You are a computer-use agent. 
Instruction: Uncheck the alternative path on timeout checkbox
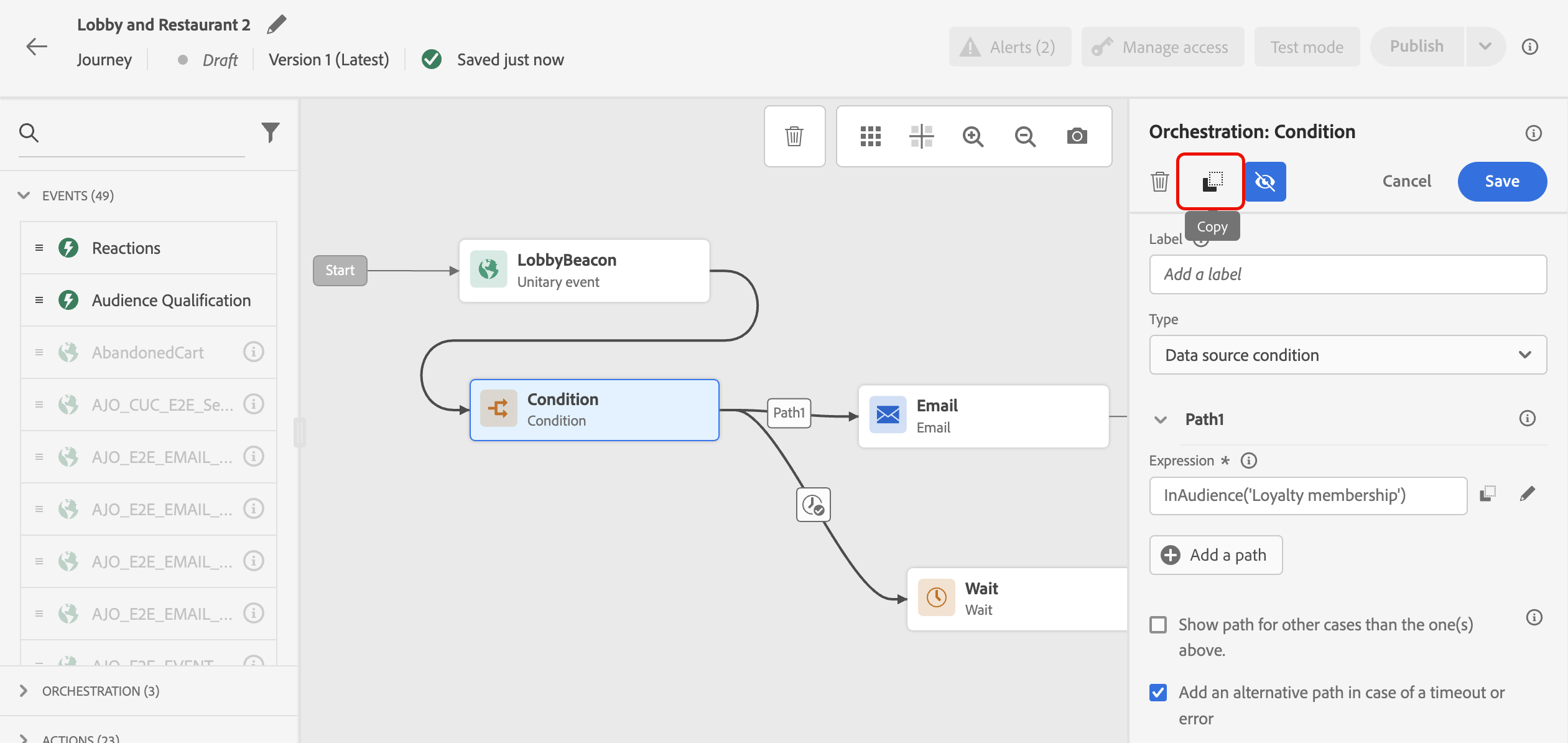(1158, 693)
